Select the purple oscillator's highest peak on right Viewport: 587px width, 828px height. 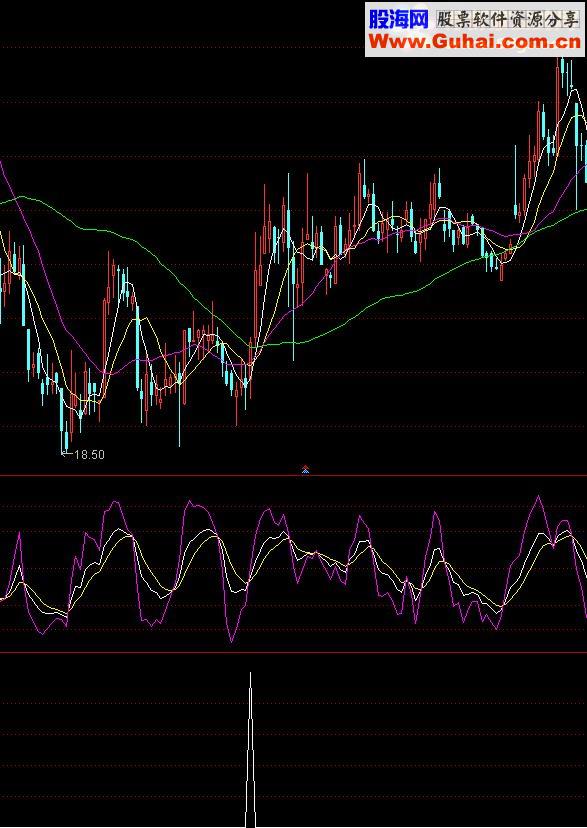click(538, 497)
